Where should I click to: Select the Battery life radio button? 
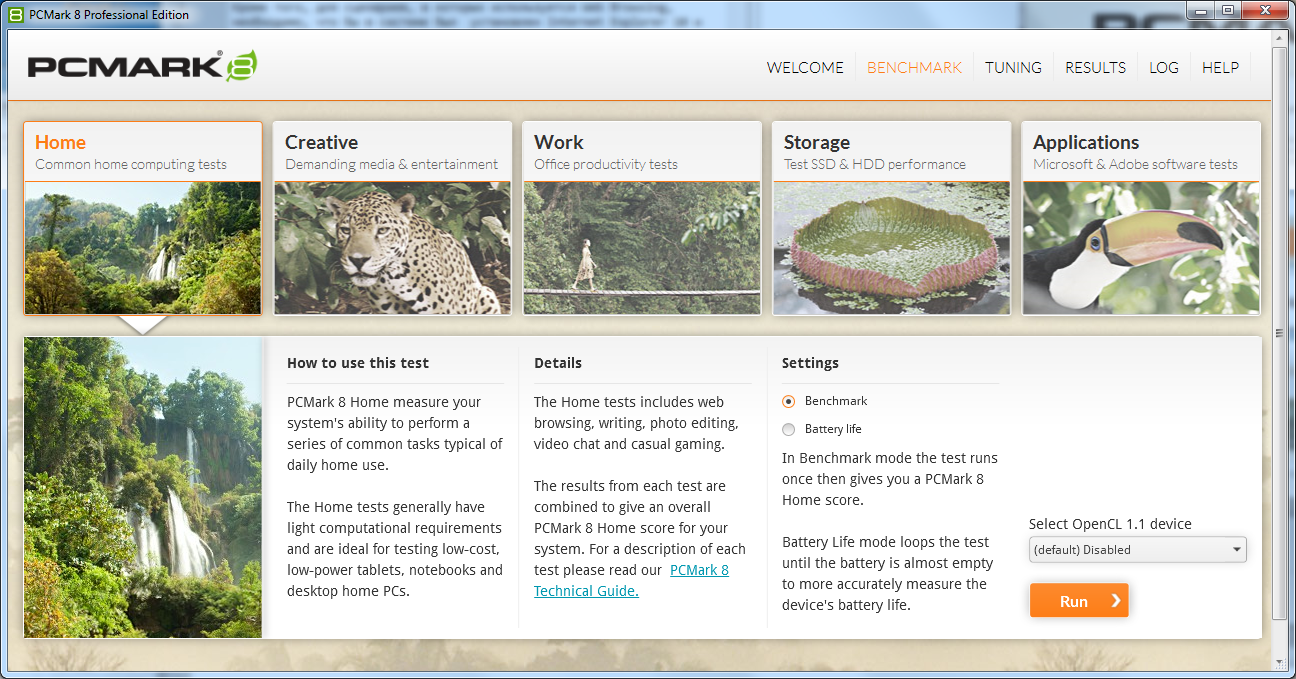click(x=788, y=429)
